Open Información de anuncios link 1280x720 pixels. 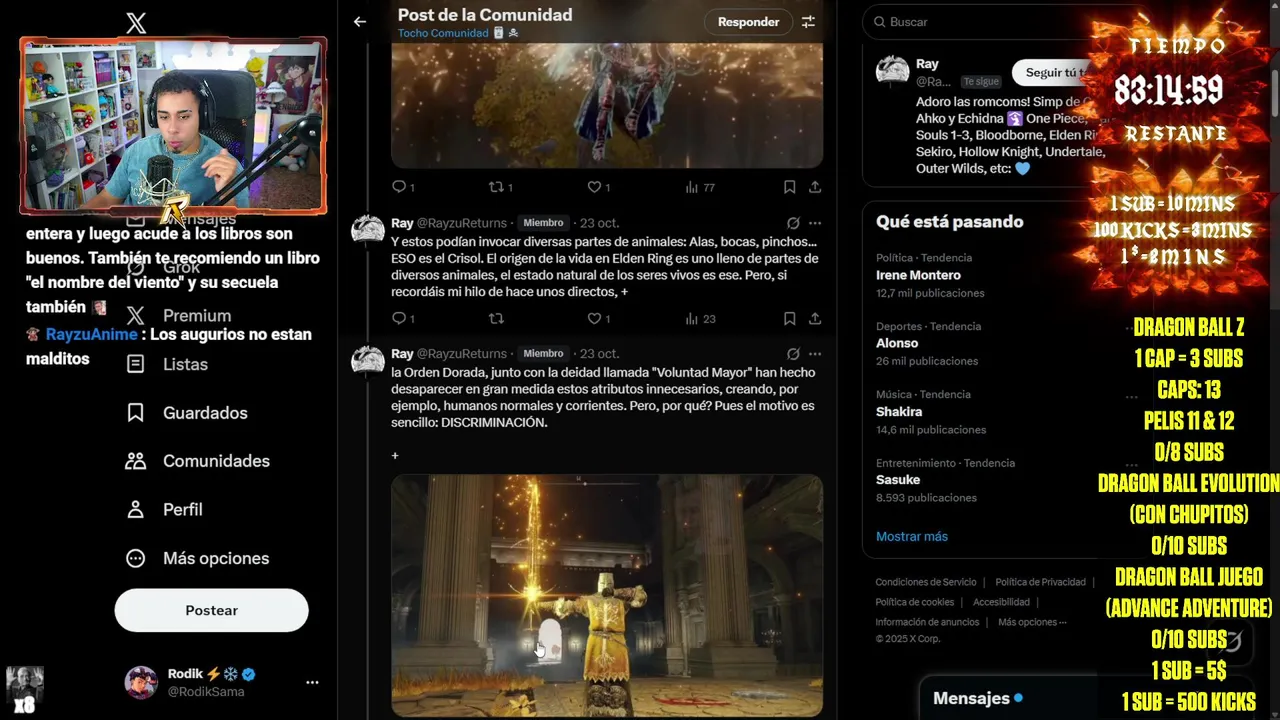tap(927, 622)
